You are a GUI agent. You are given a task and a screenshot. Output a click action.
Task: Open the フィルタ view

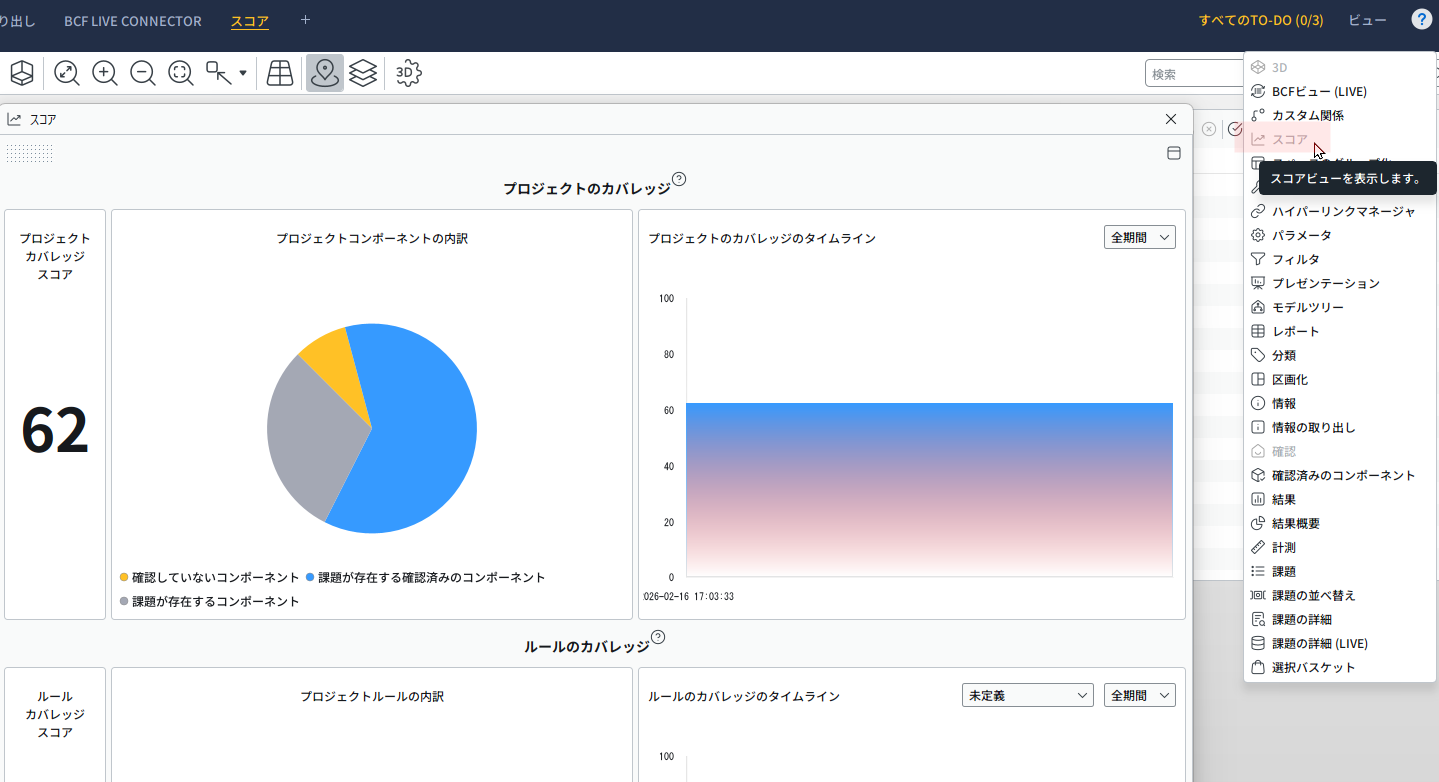(1340, 259)
